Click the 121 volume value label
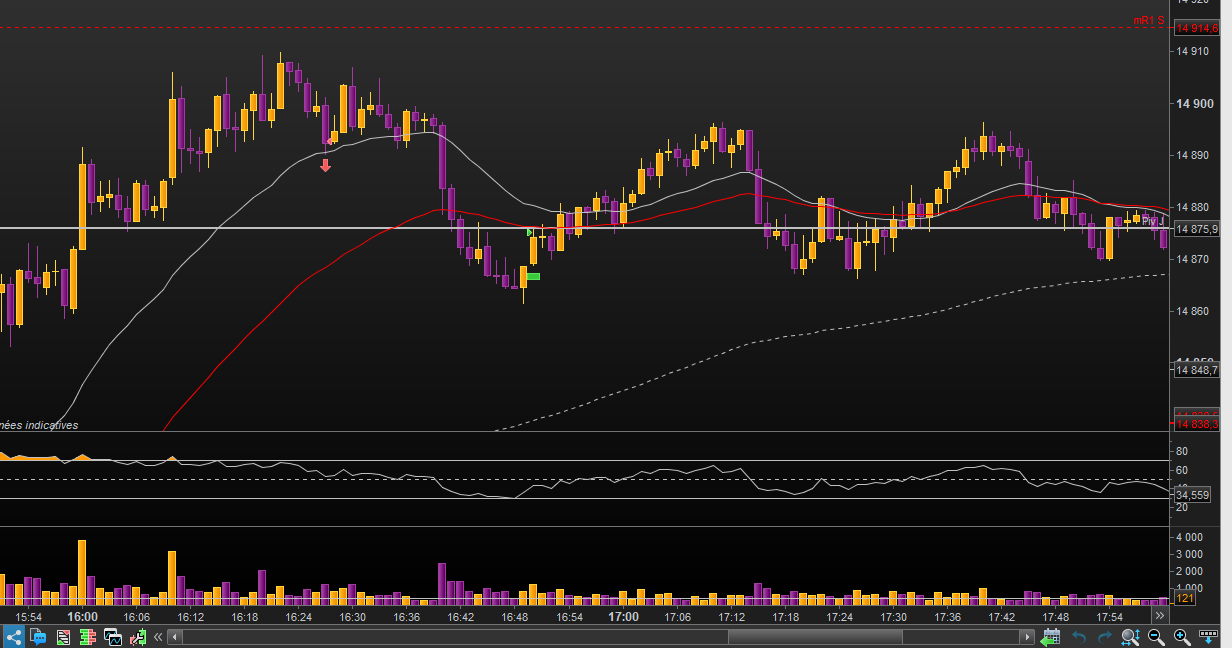The image size is (1232, 648). pyautogui.click(x=1183, y=598)
